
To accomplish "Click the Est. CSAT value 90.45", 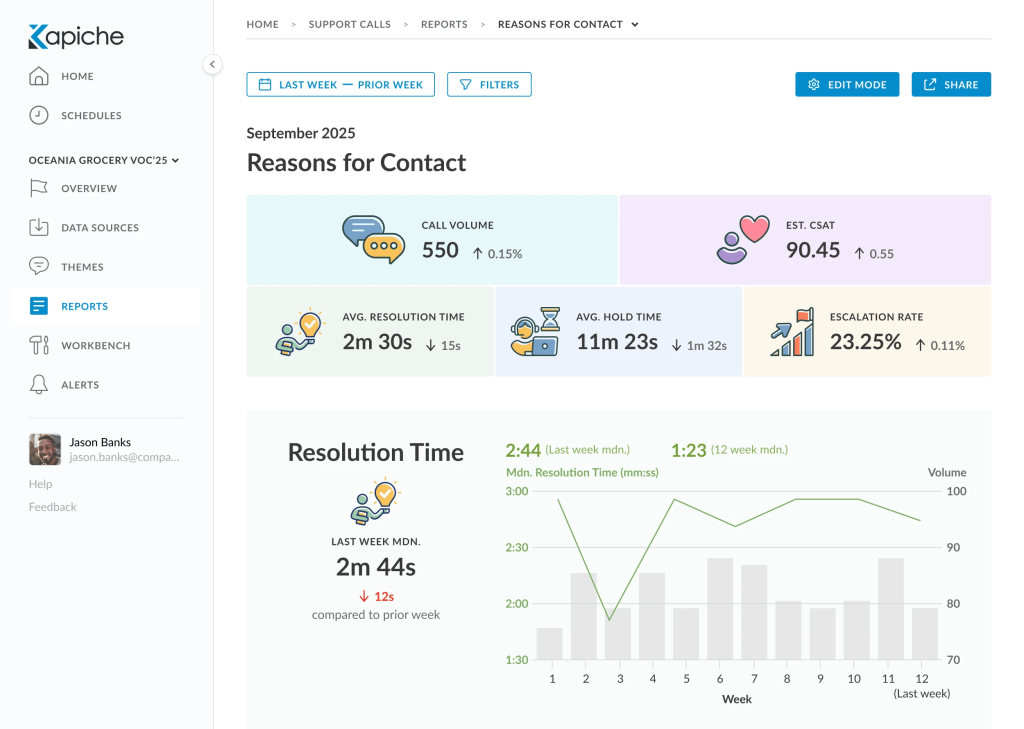I will point(813,250).
